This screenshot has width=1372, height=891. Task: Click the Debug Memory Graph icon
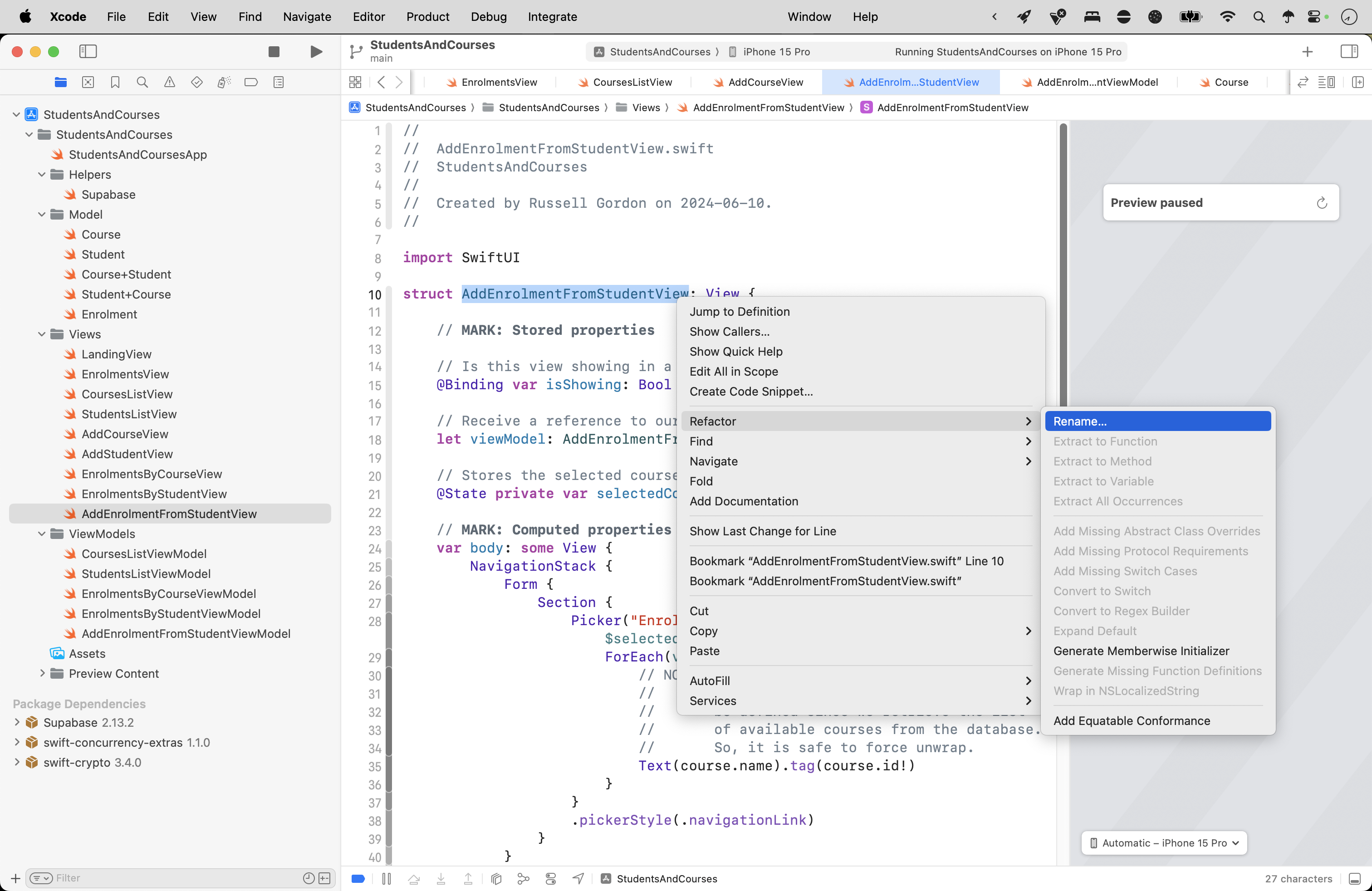[523, 878]
